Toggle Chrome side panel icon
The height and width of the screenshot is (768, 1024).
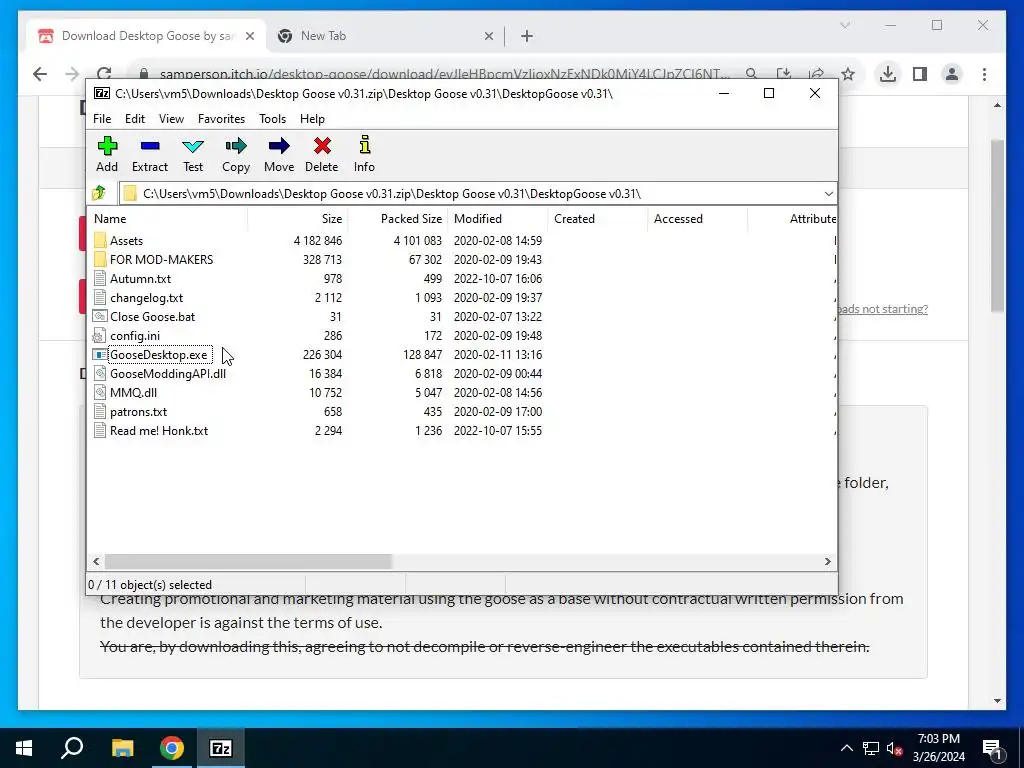coord(920,74)
